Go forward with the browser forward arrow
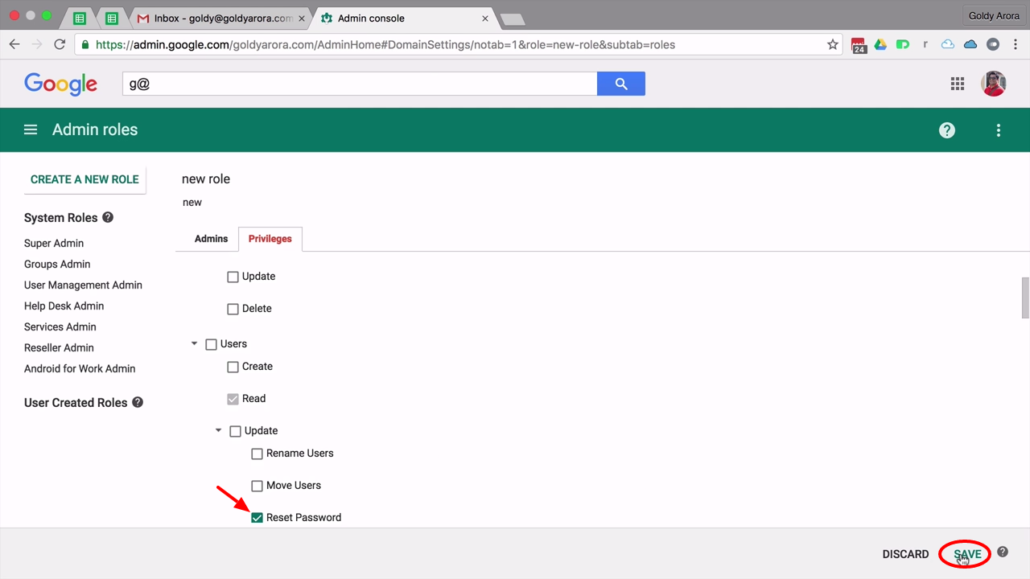The width and height of the screenshot is (1030, 579). [x=37, y=45]
